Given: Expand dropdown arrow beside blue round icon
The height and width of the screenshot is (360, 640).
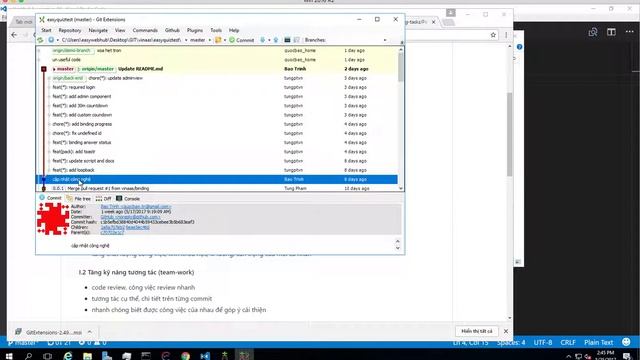Looking at the screenshot, I should pos(58,40).
